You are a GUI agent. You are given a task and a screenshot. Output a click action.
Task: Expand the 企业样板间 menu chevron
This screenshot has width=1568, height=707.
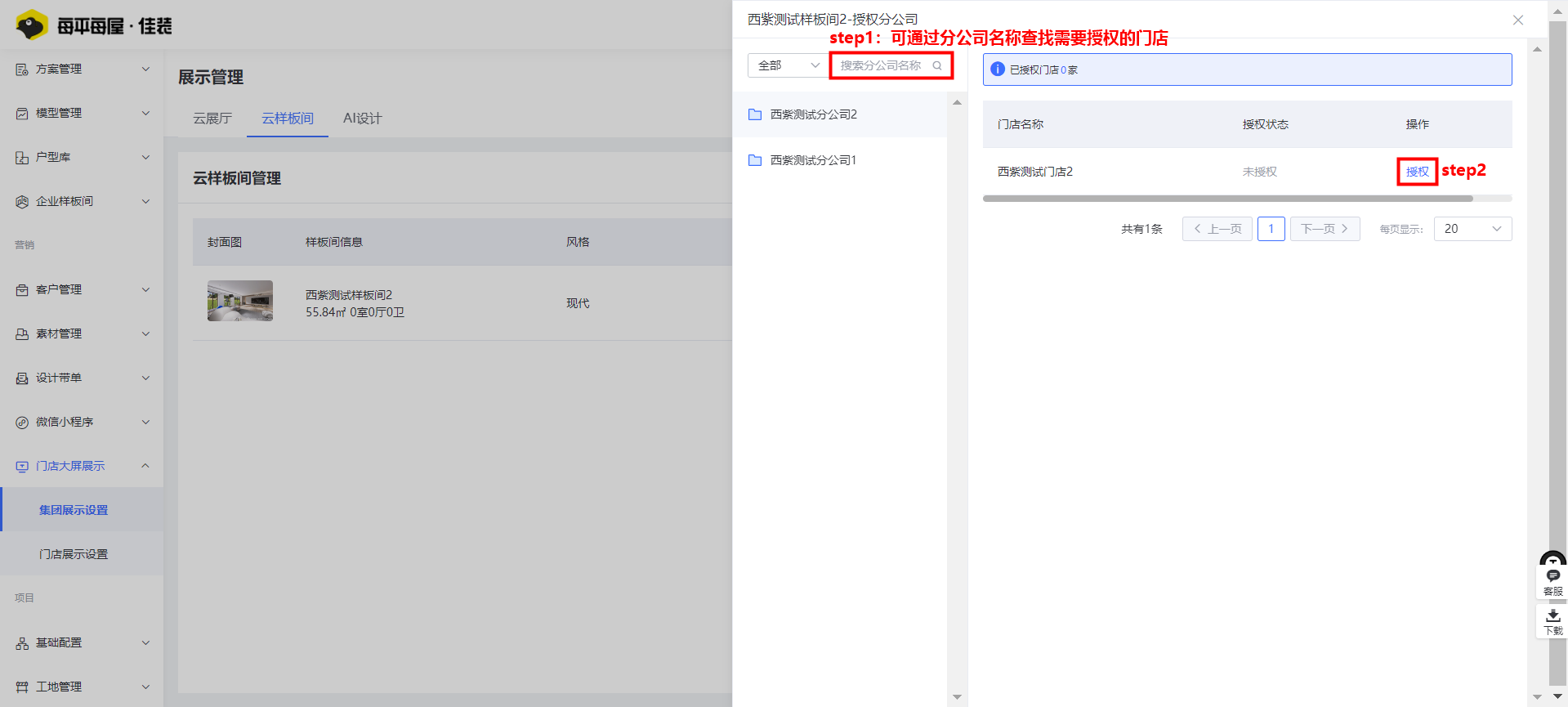pos(145,202)
